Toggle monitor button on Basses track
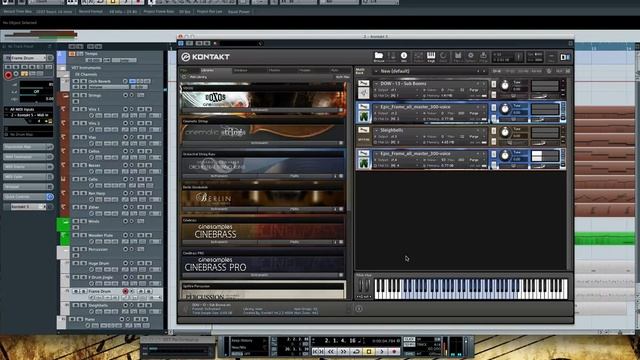Viewport: 640px width, 360px height. click(131, 165)
